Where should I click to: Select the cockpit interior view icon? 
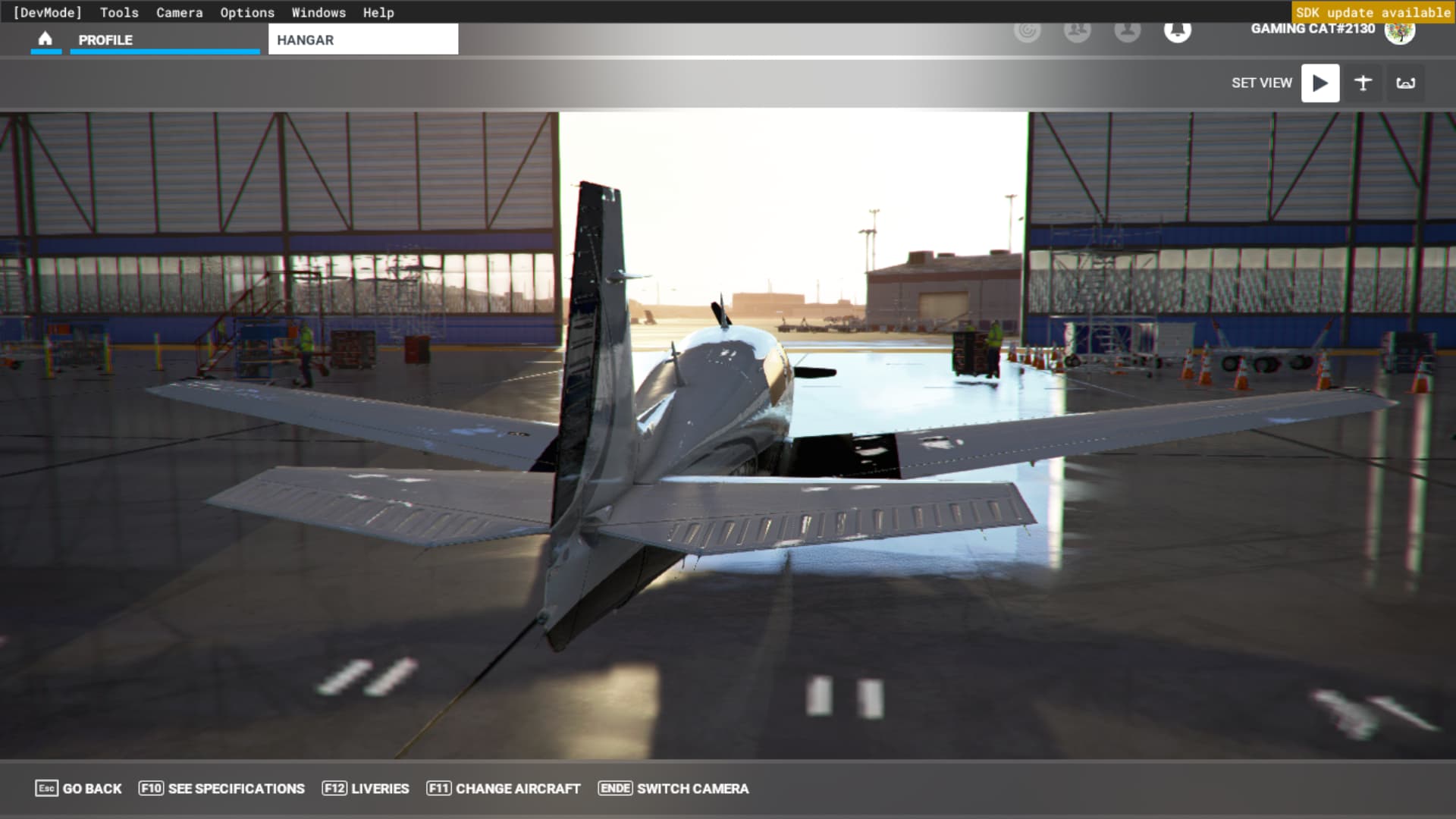(1405, 83)
